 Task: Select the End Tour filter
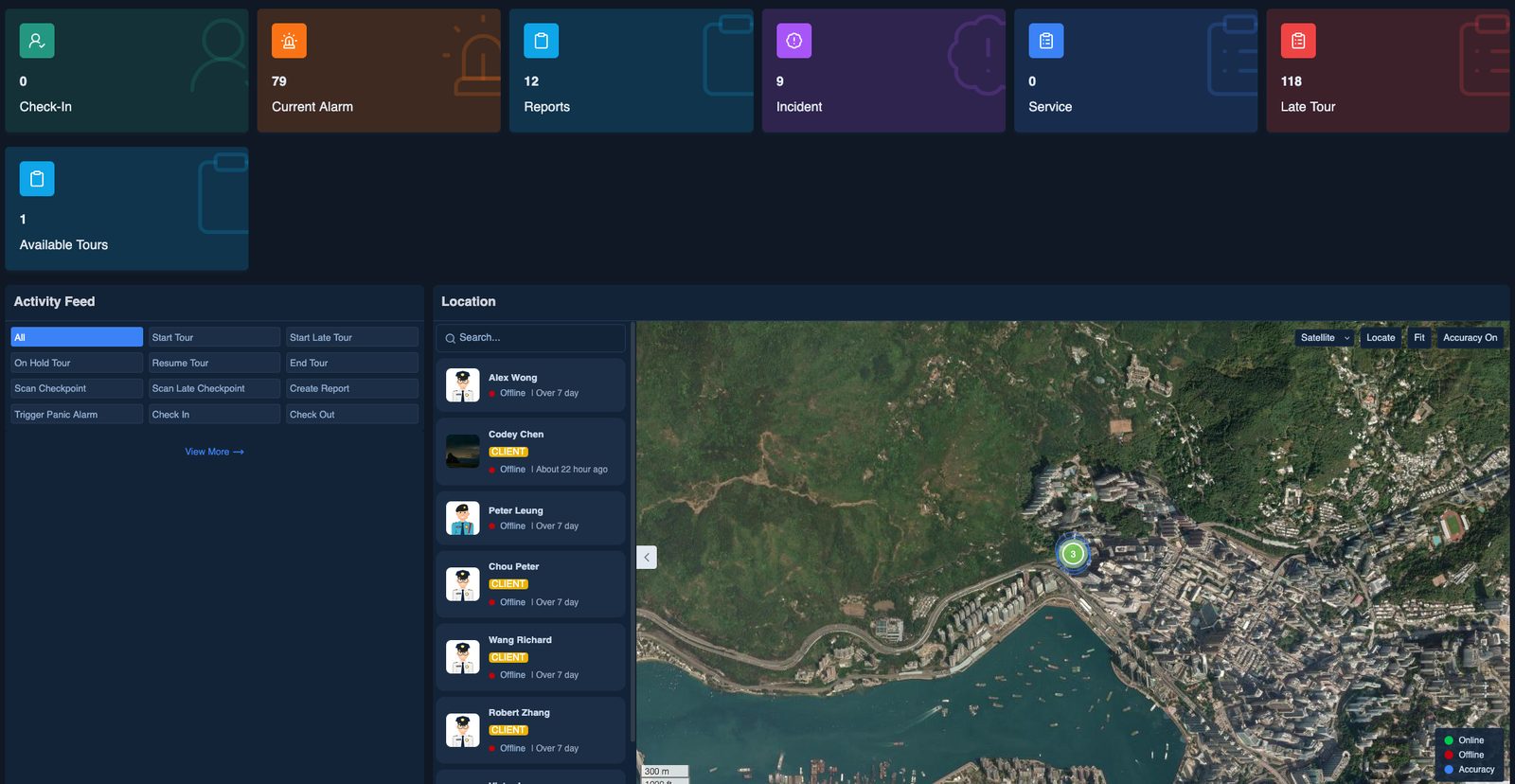(x=352, y=363)
